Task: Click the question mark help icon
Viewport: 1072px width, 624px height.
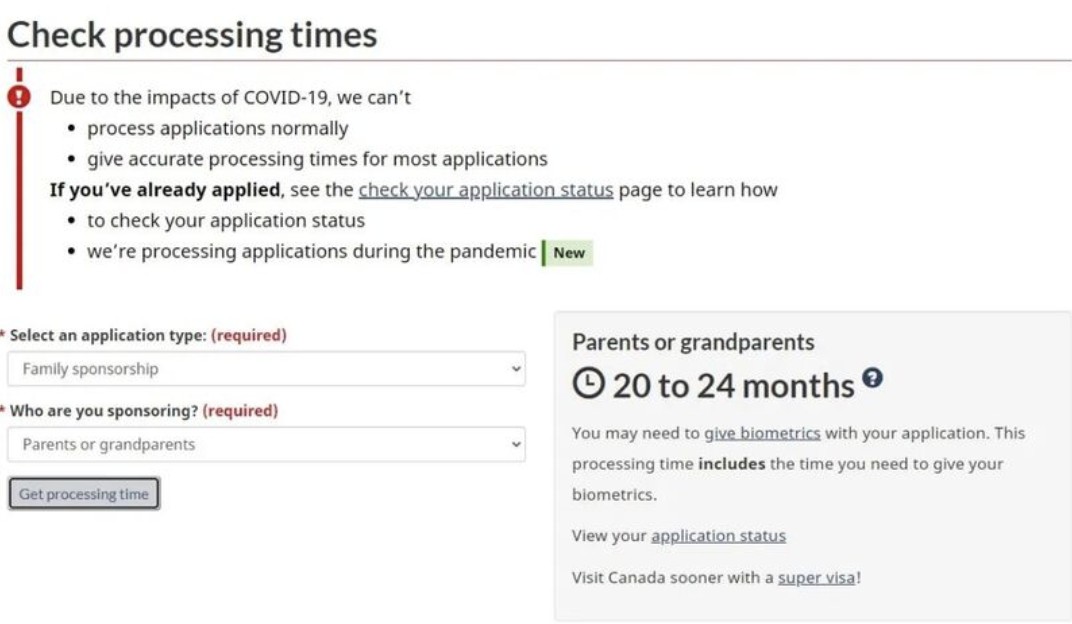Action: (x=873, y=378)
